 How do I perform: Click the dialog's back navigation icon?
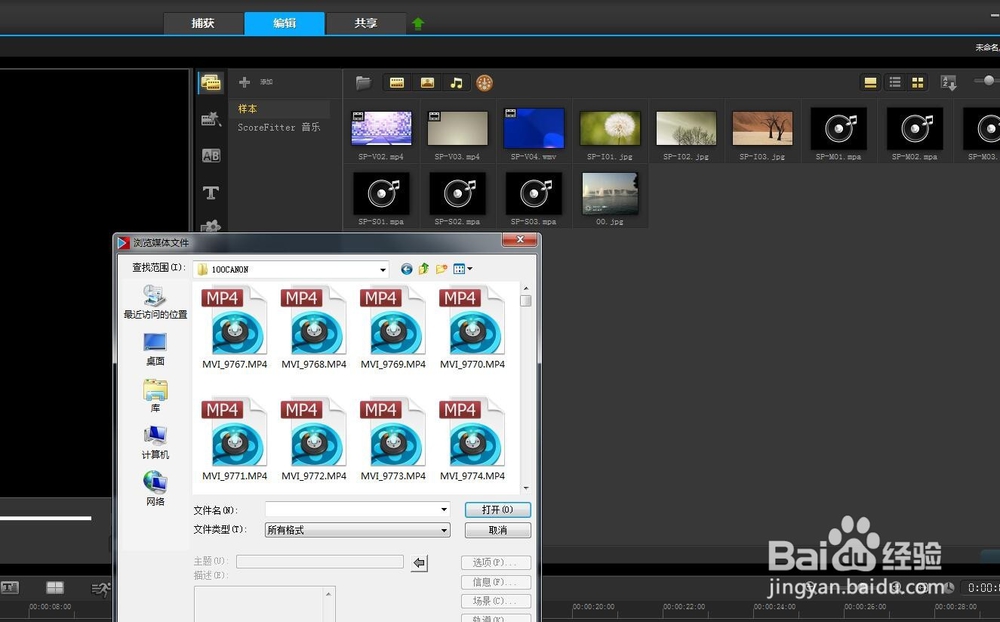point(406,269)
